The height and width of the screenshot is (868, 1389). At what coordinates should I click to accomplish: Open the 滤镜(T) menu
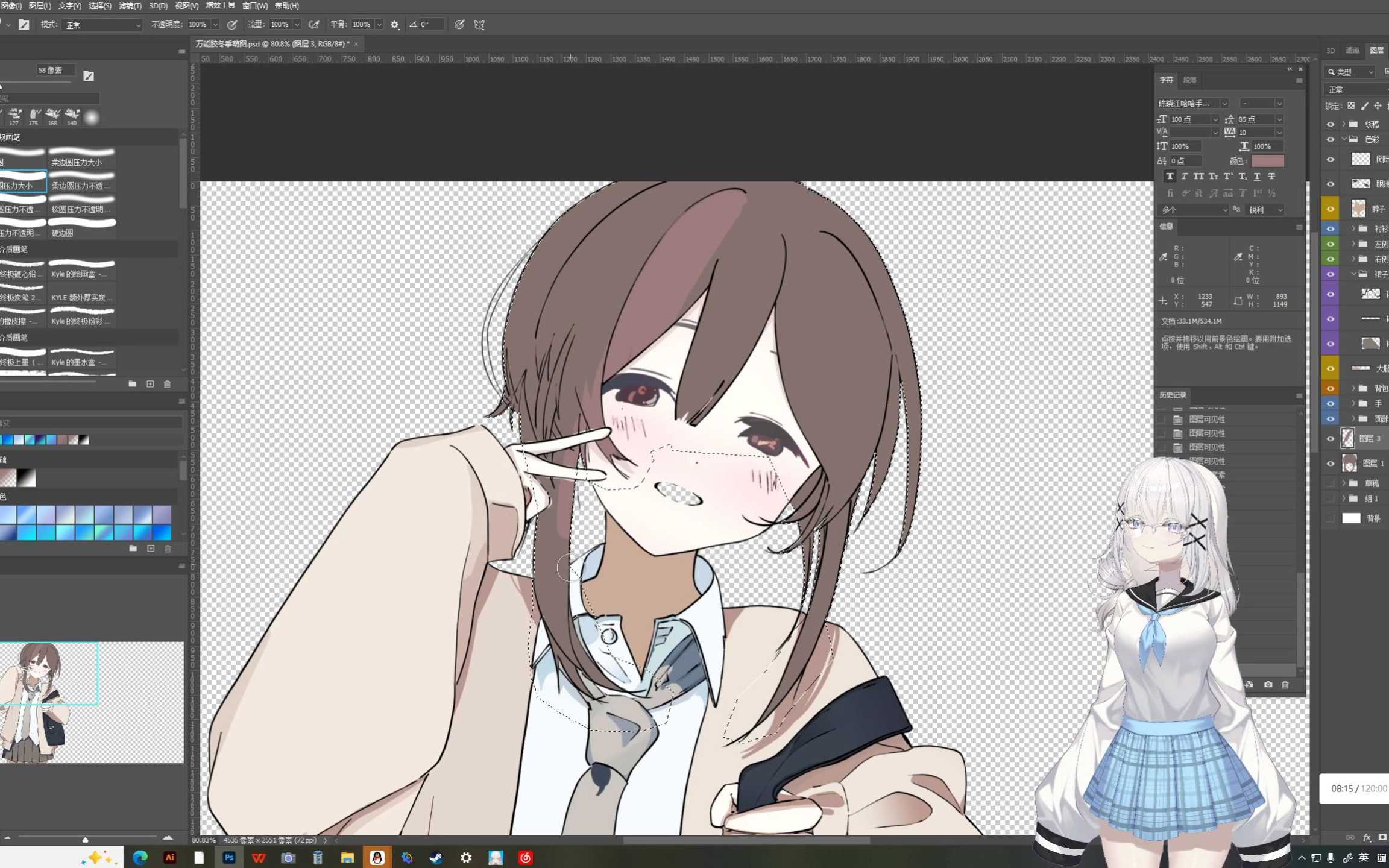pos(130,5)
